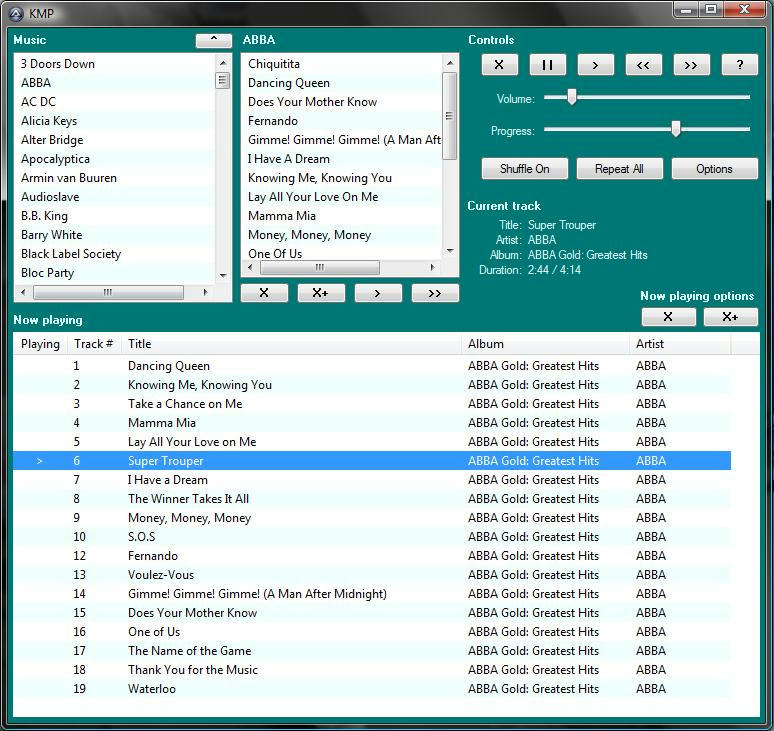Click scroll-down arrow of ABBA song list
Image resolution: width=774 pixels, height=731 pixels.
coord(450,251)
